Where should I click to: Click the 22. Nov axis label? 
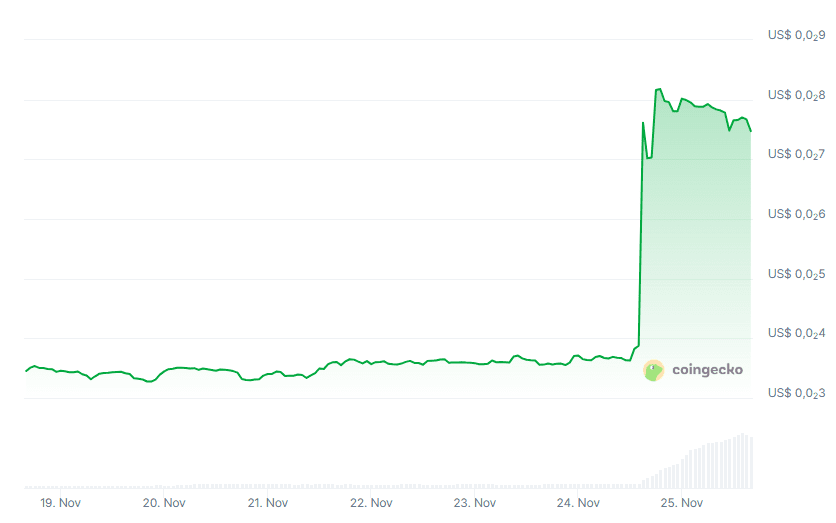(x=371, y=503)
